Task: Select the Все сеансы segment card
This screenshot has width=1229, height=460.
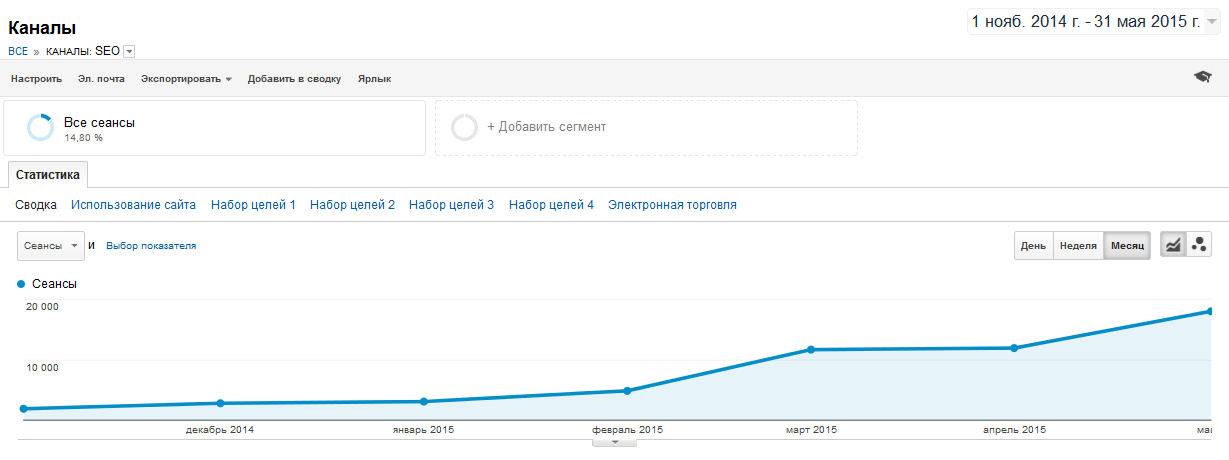Action: [215, 127]
